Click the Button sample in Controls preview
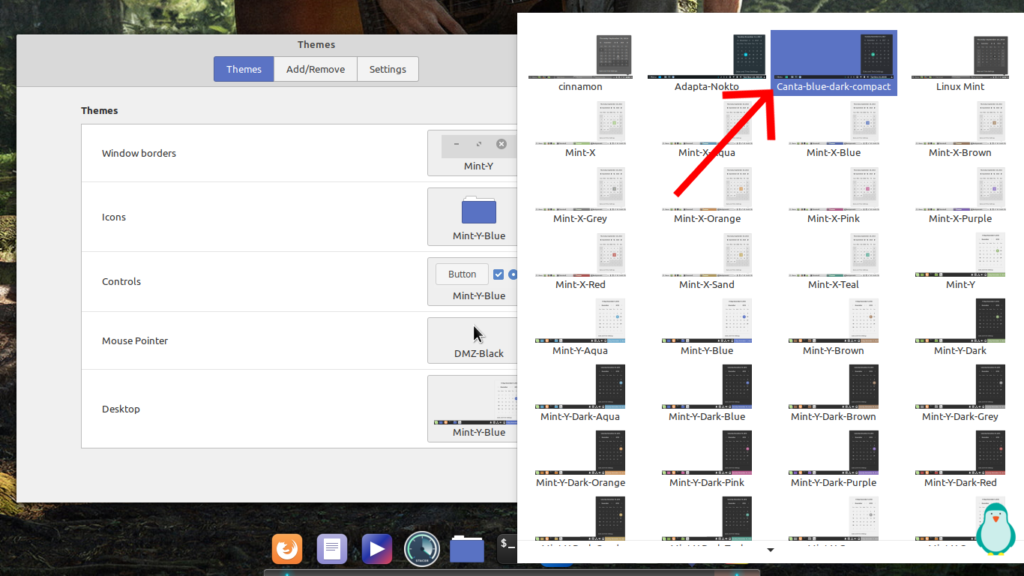 click(462, 274)
